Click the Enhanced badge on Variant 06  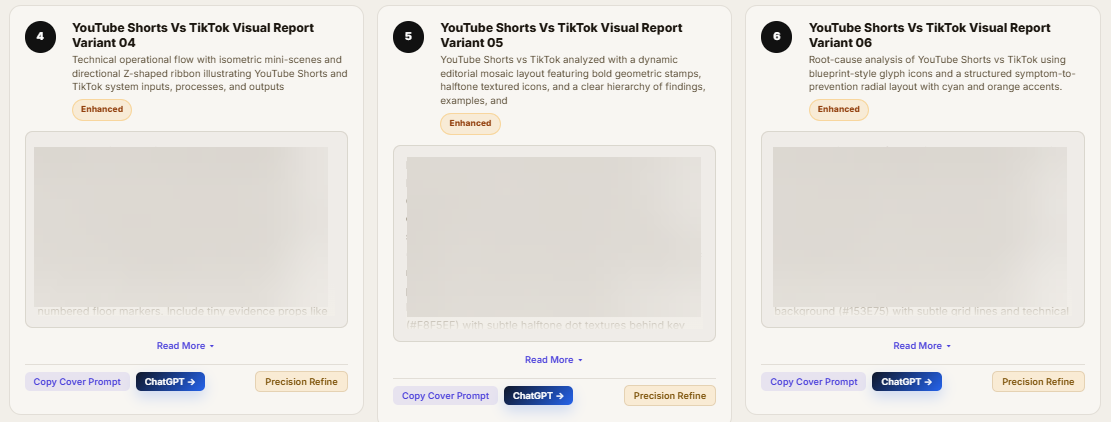pos(838,110)
